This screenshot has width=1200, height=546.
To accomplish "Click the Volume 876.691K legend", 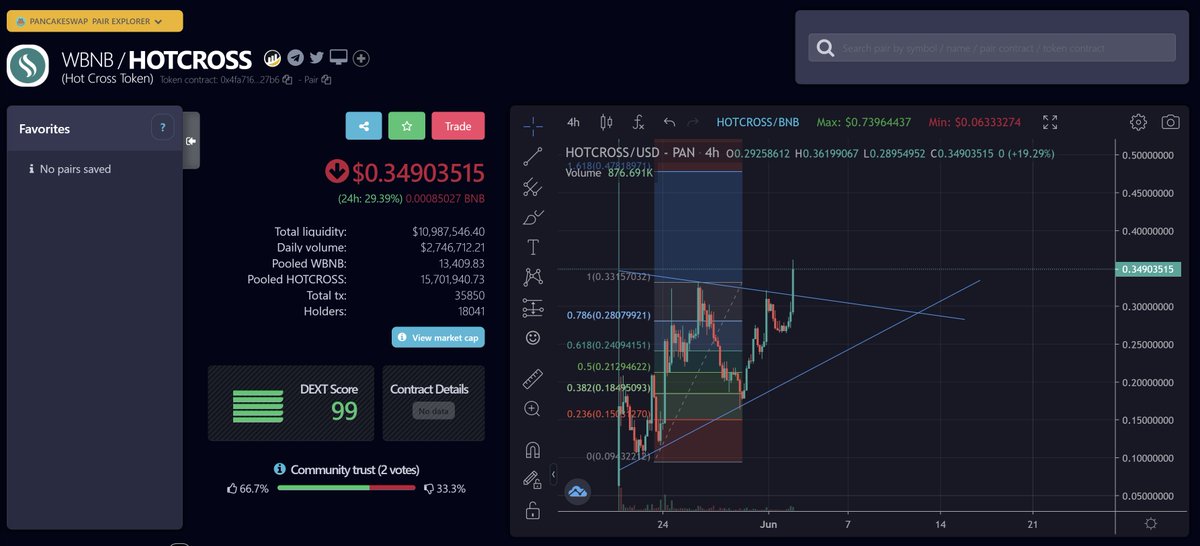I will click(x=609, y=172).
